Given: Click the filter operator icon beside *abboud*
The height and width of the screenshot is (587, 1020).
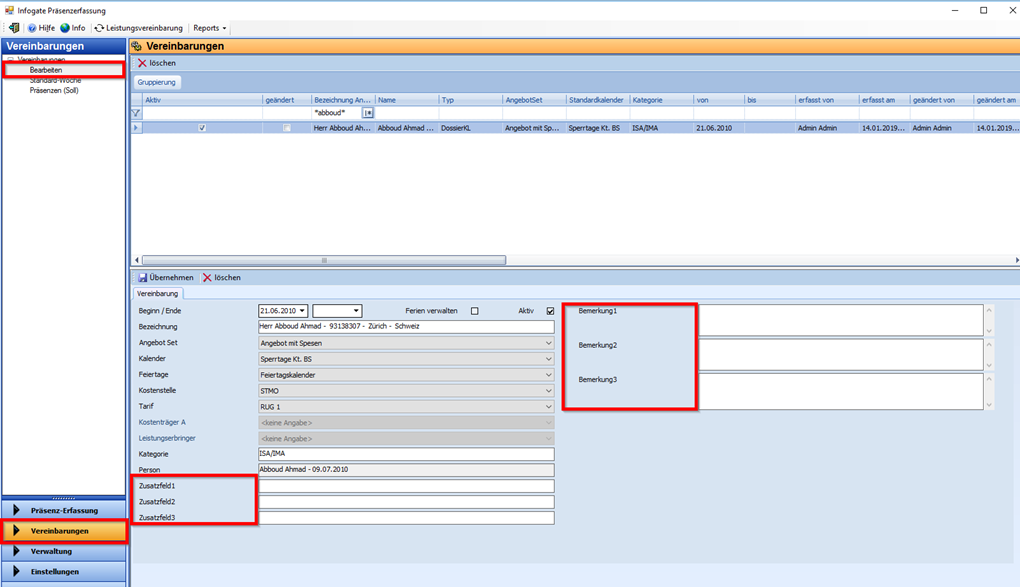Looking at the screenshot, I should click(368, 113).
